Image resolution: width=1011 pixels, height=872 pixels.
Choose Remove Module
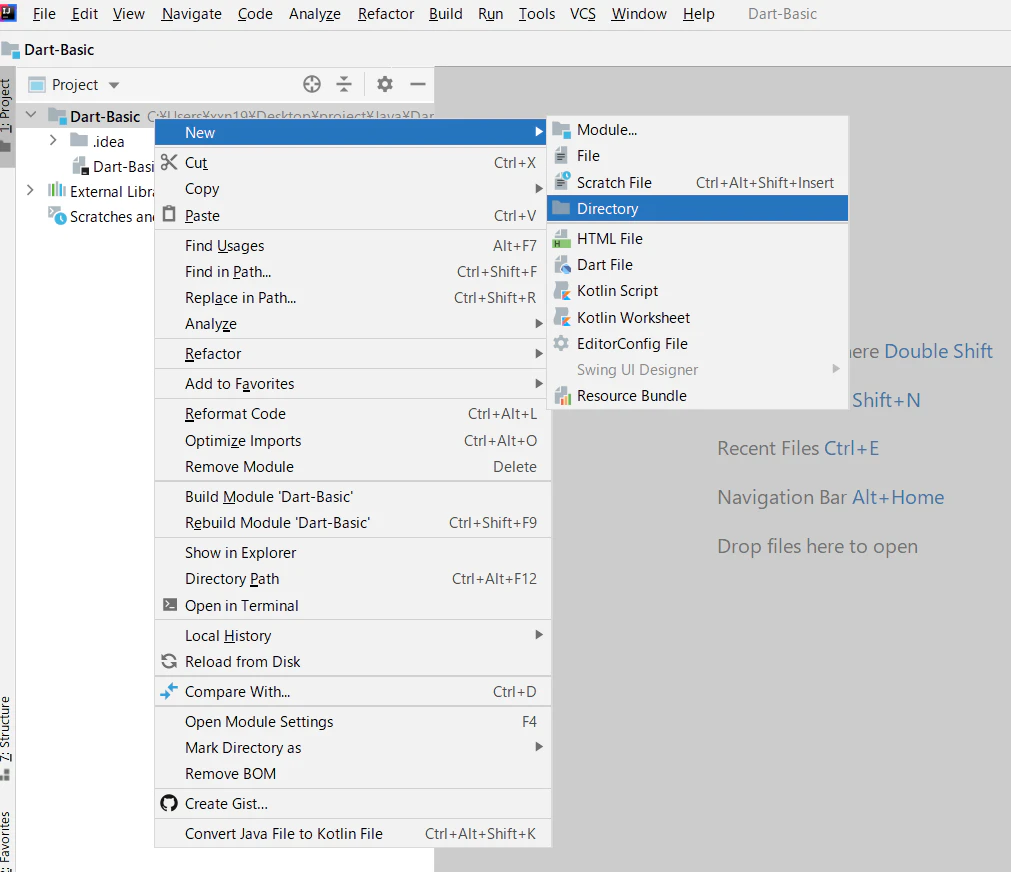pos(352,466)
